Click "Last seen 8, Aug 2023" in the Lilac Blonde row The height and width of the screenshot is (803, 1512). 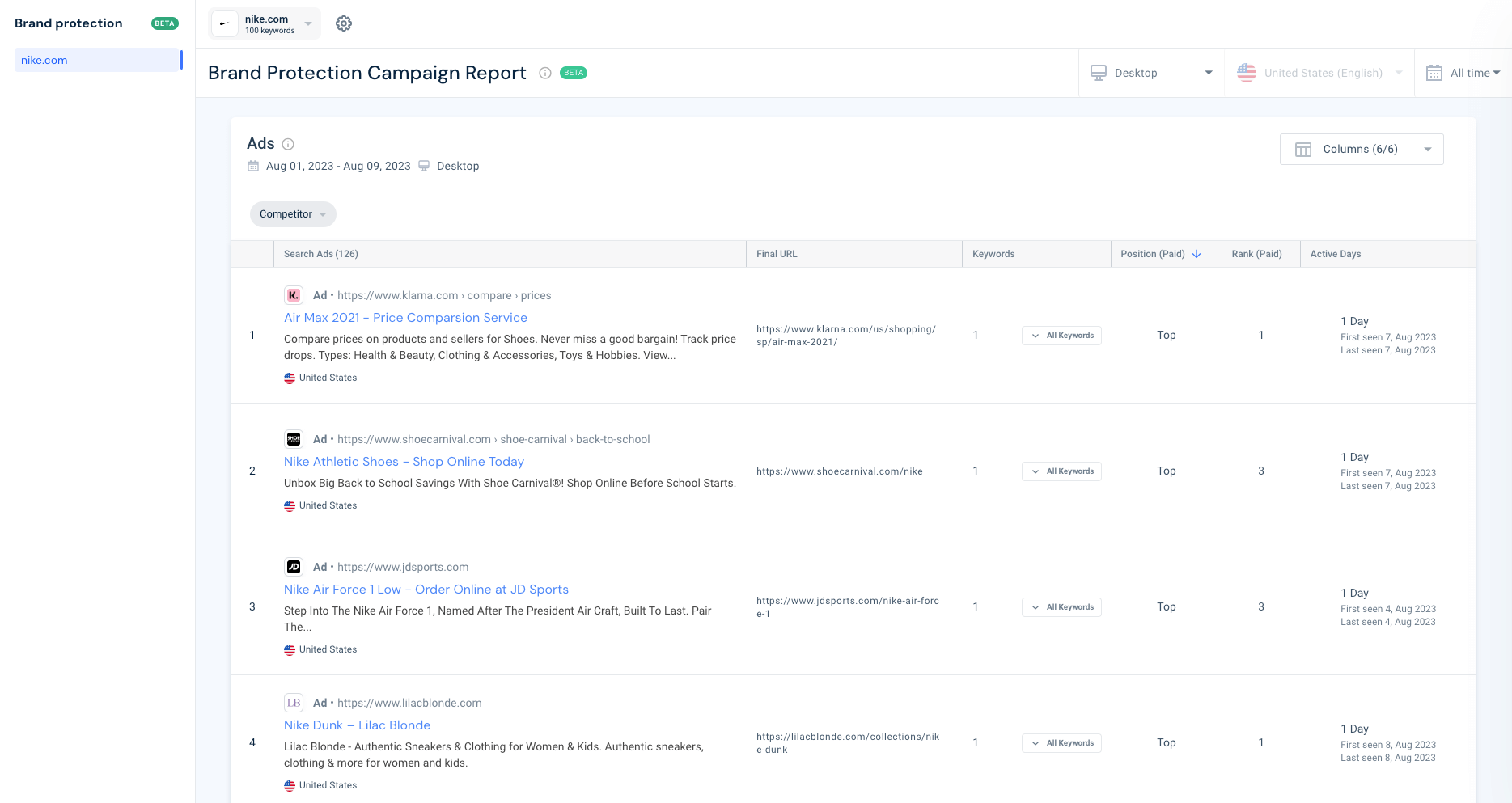tap(1388, 758)
